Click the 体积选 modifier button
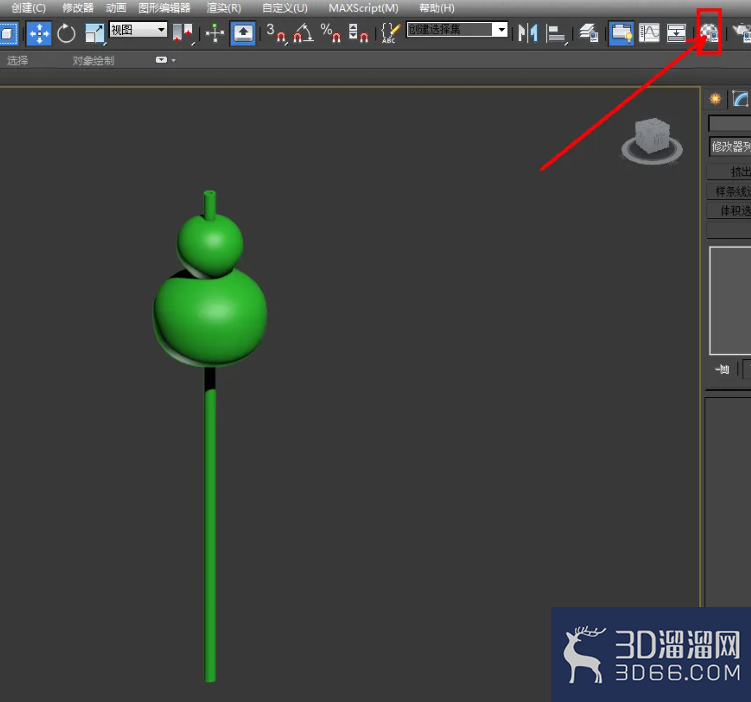The width and height of the screenshot is (751, 702). (729, 210)
